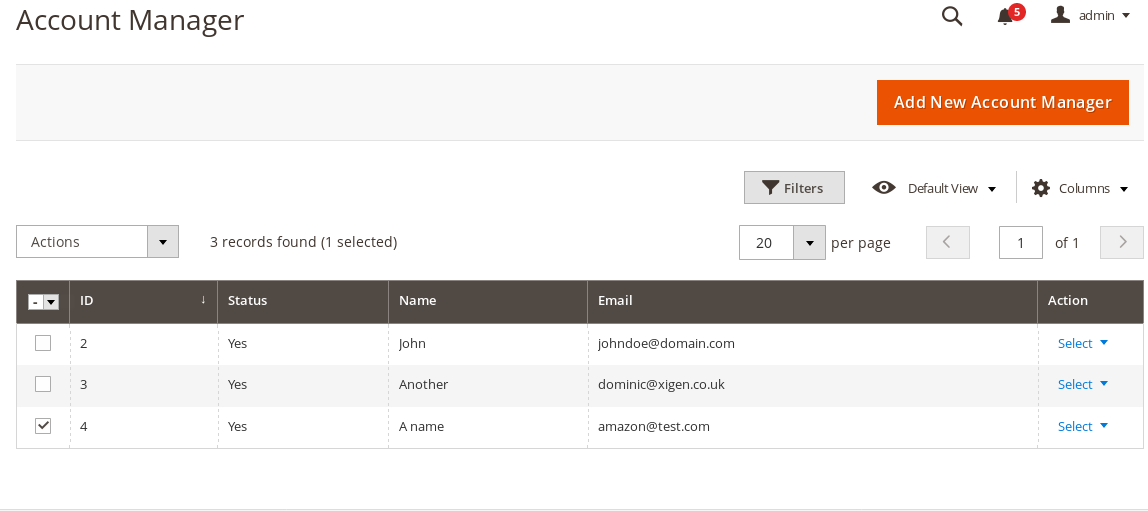Click Add New Account Manager button
This screenshot has width=1148, height=511.
pos(1002,102)
